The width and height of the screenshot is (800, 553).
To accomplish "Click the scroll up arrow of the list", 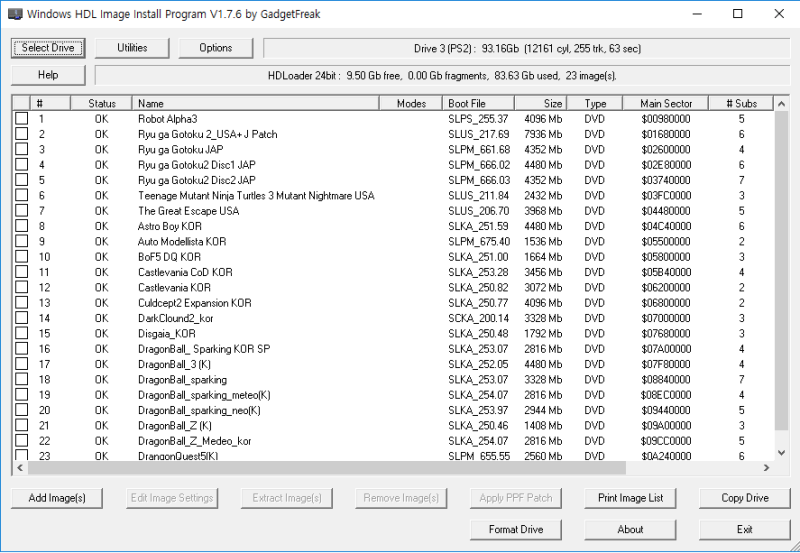I will click(781, 104).
